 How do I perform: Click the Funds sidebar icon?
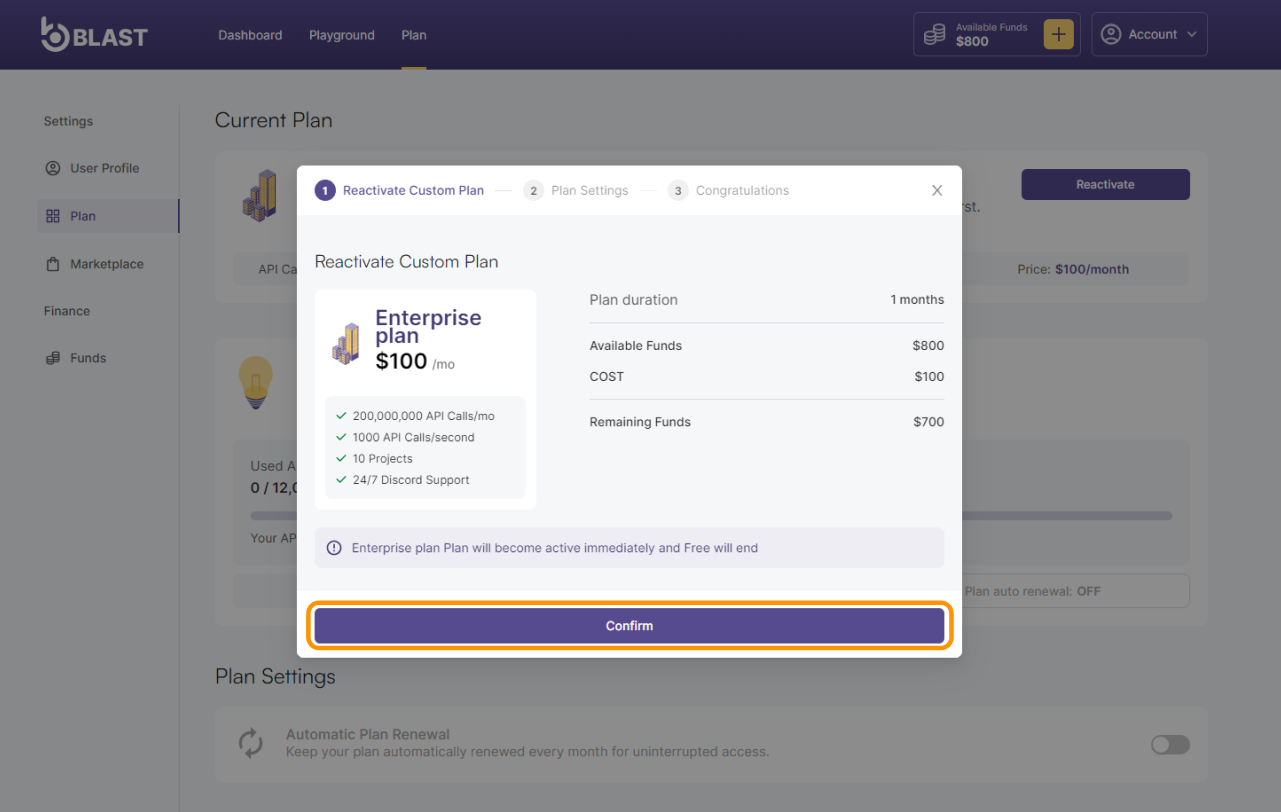click(53, 358)
